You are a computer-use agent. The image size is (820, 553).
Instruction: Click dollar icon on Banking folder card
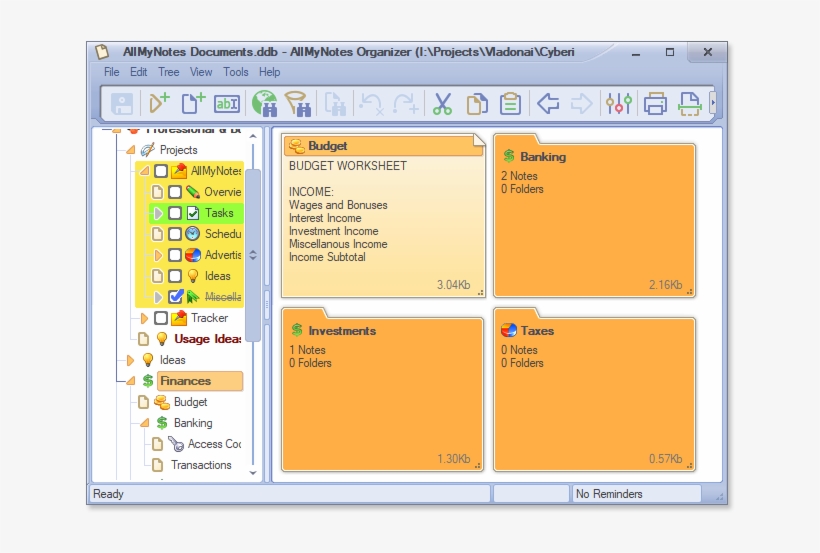coord(509,156)
